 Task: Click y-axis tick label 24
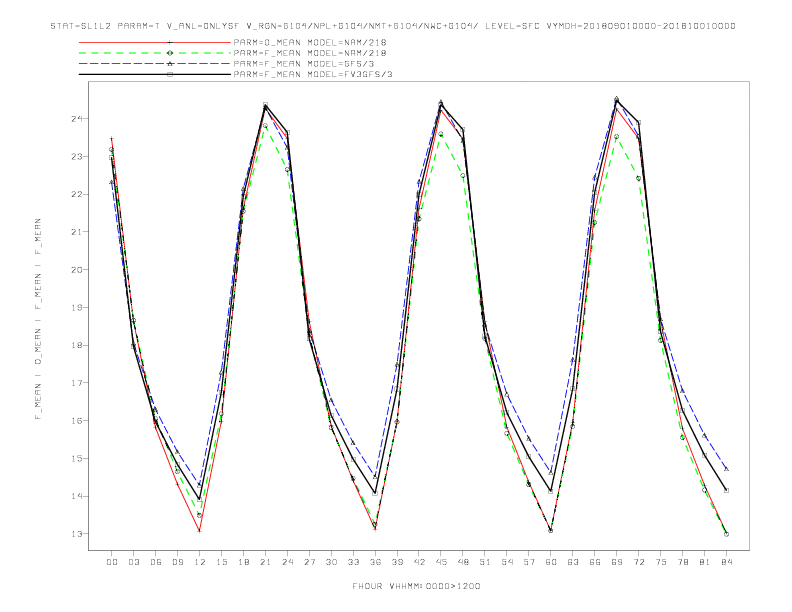tap(78, 119)
